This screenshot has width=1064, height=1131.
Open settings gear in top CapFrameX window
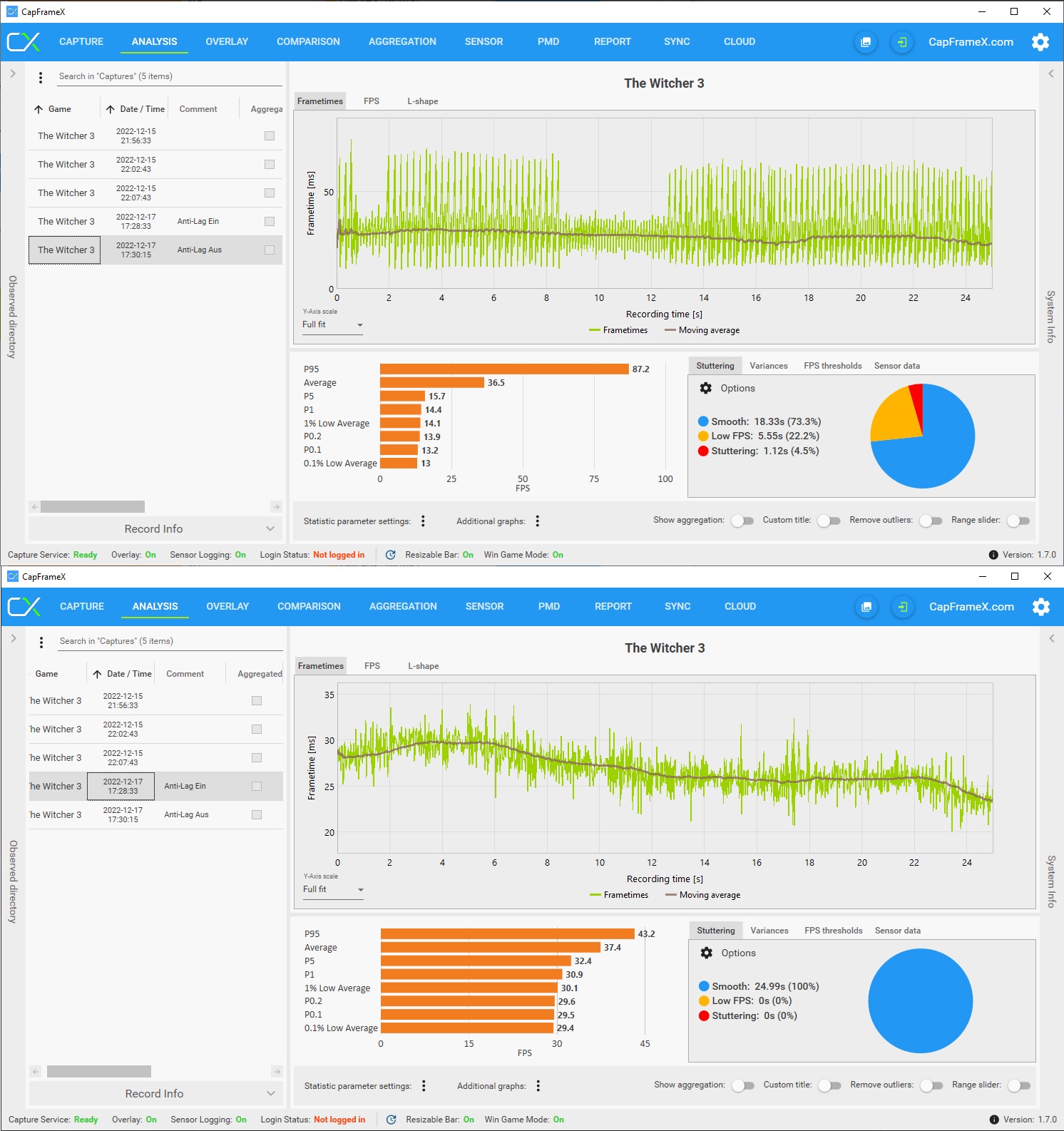pyautogui.click(x=1040, y=42)
